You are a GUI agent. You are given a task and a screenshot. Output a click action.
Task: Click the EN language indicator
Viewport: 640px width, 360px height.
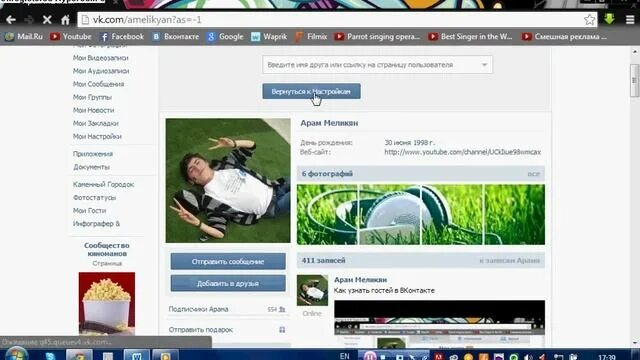(x=344, y=356)
